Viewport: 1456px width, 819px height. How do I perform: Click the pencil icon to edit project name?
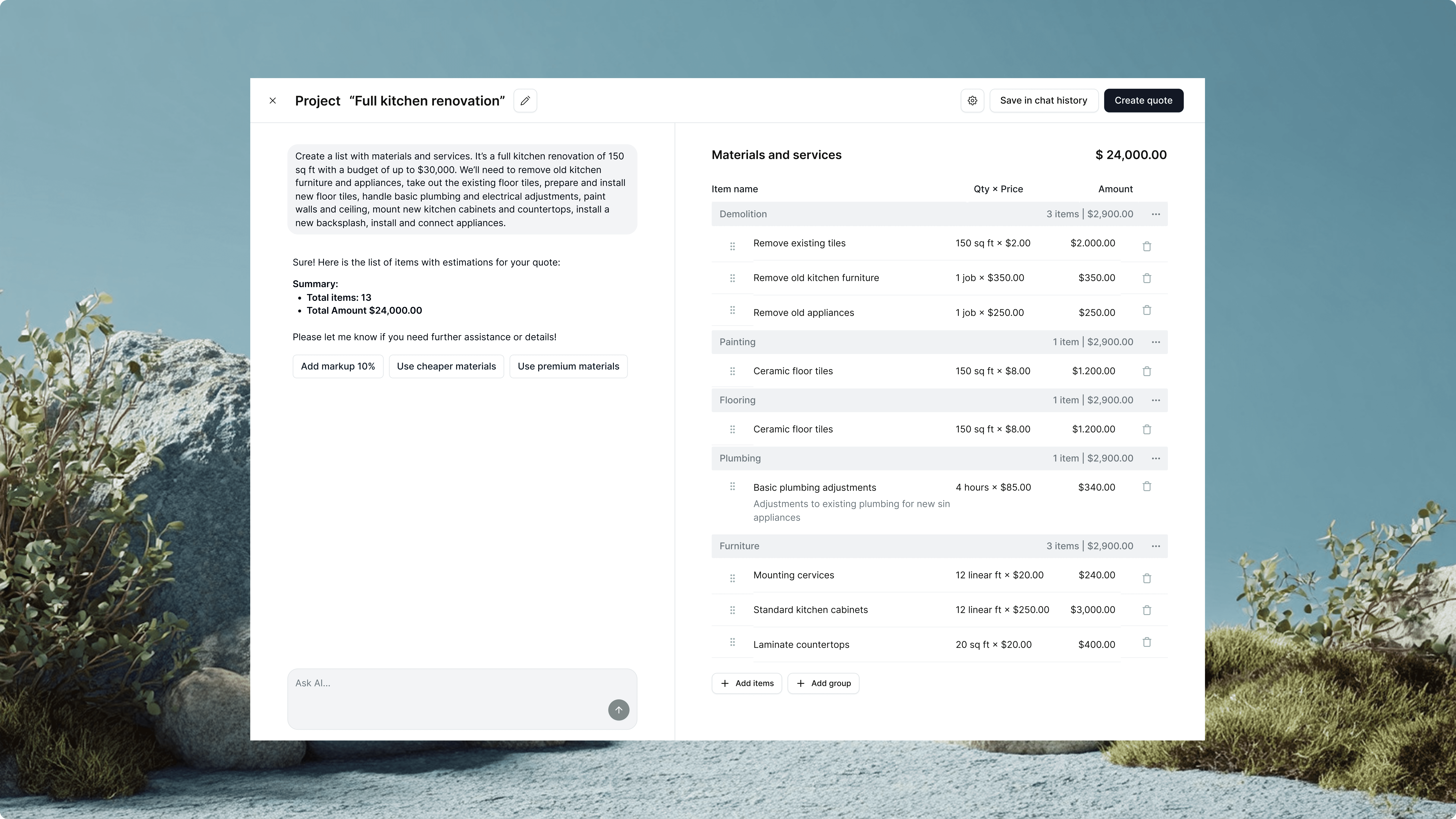(525, 101)
